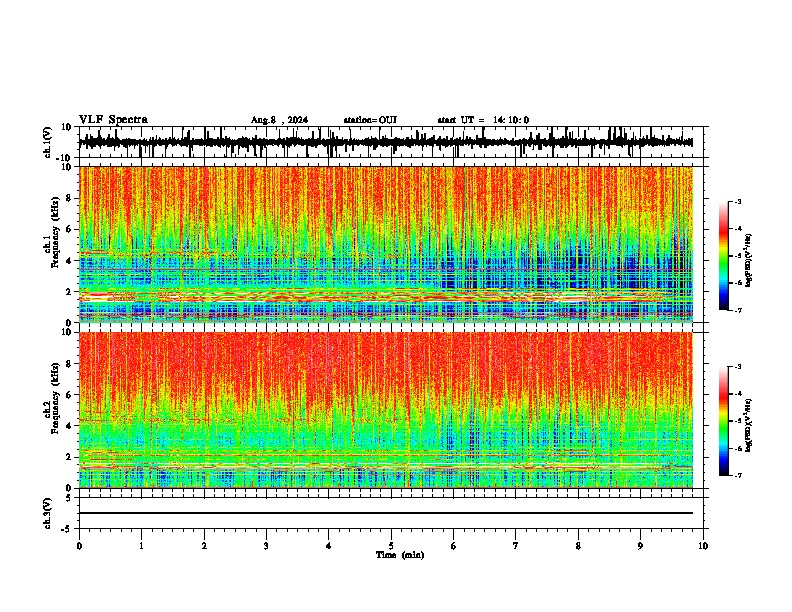
Task: Click the date 'Aug.8 , 2024' text
Action: 279,120
